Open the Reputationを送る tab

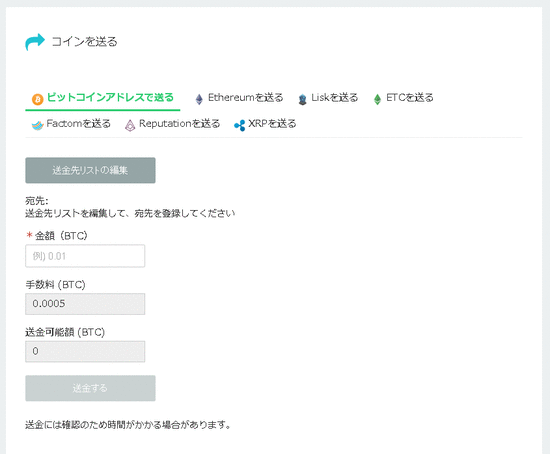[173, 124]
